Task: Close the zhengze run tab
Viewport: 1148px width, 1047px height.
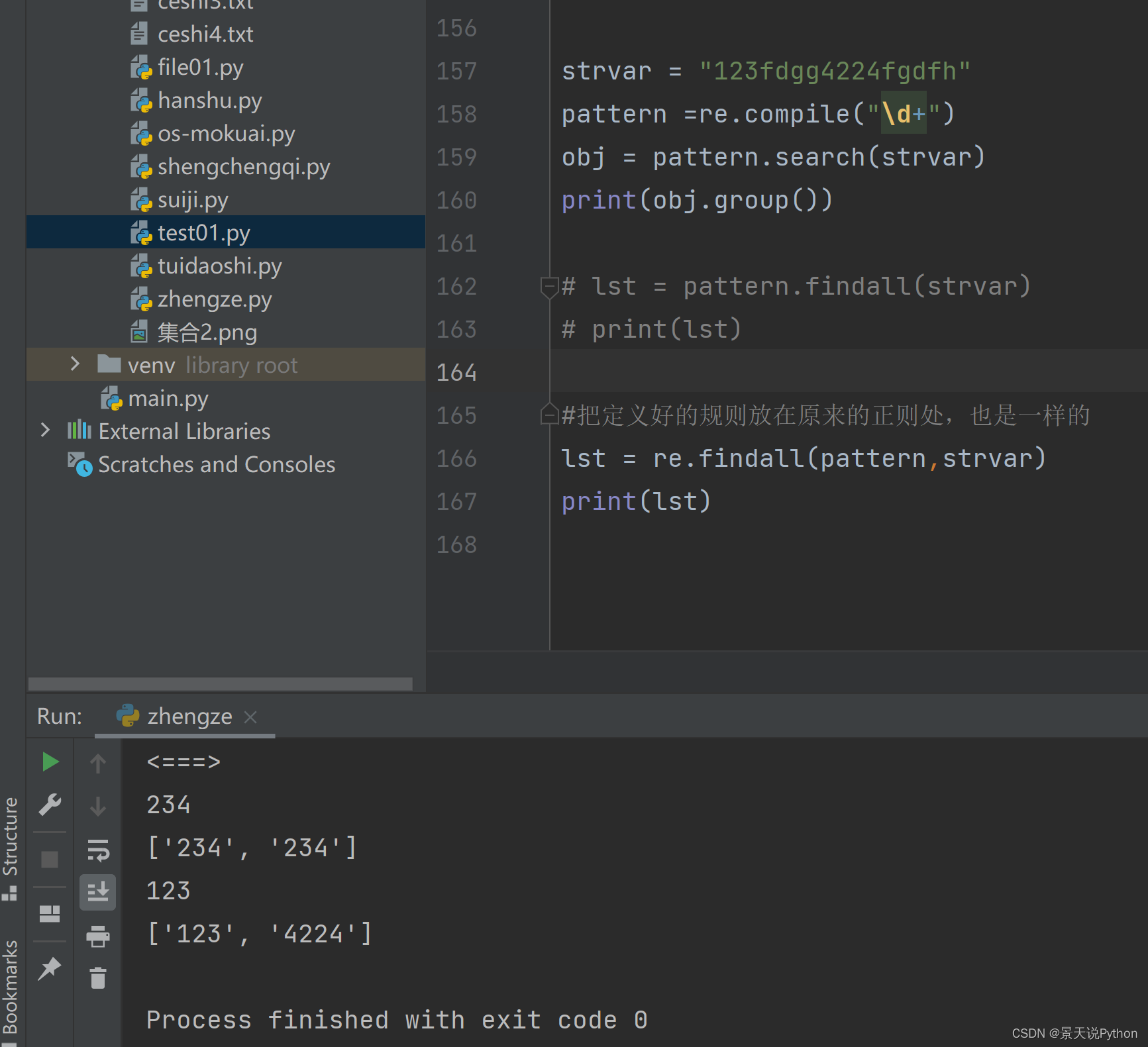Action: point(250,717)
